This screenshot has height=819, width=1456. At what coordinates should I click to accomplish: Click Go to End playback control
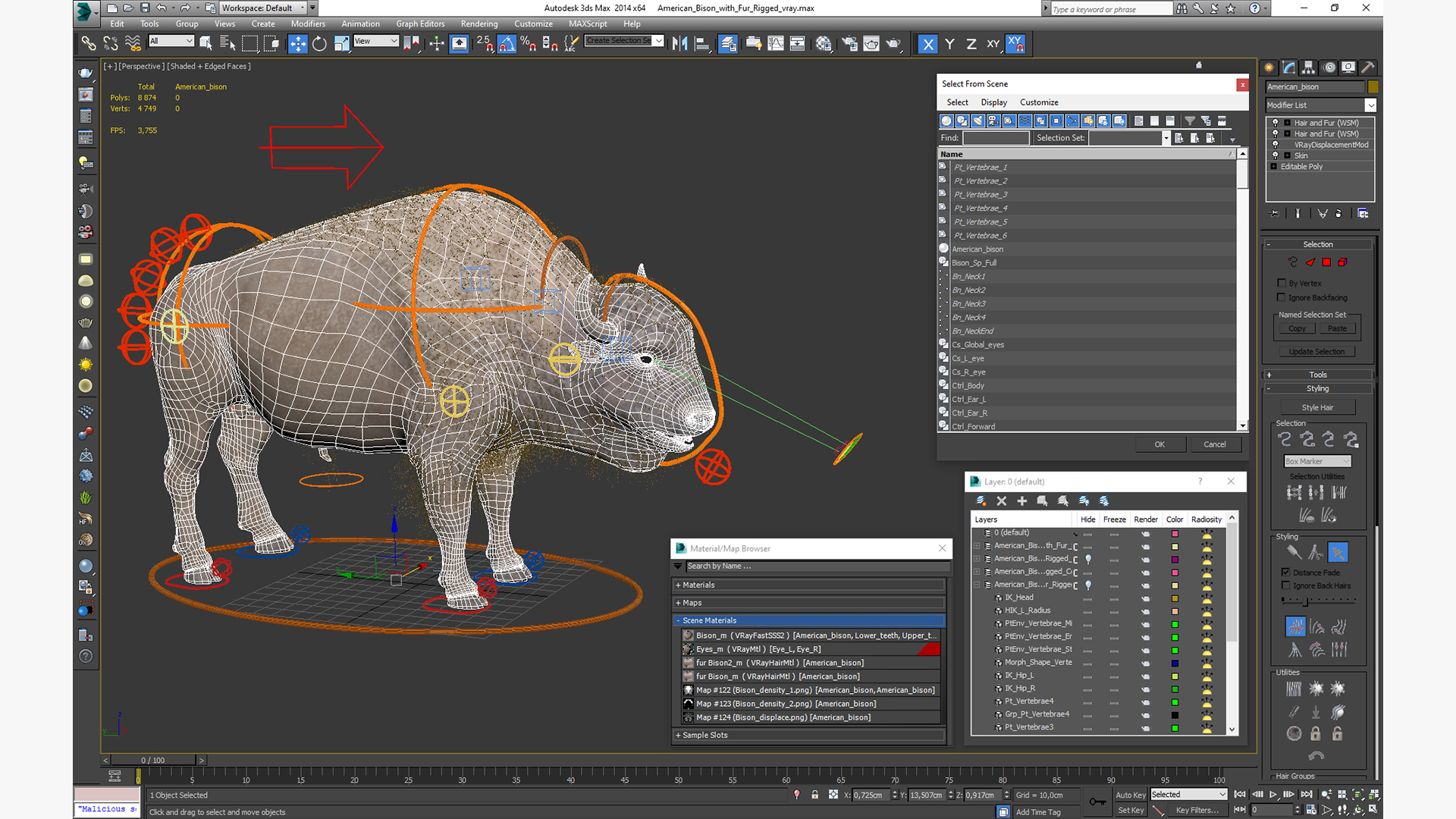point(1306,795)
